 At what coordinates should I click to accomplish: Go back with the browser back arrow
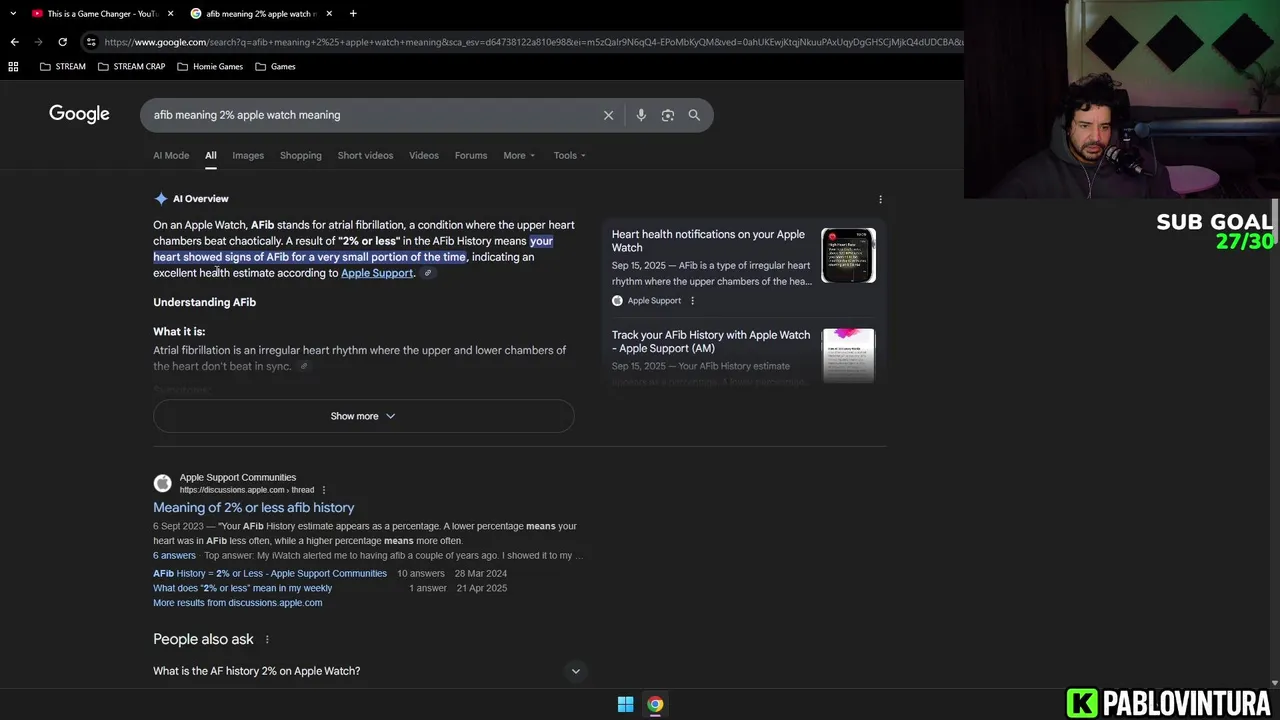point(14,42)
